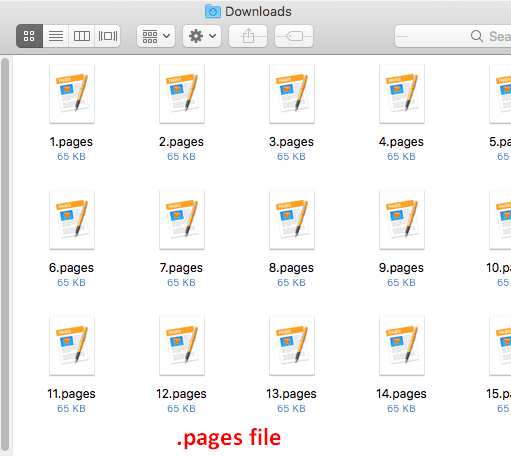Open the item arrangement dropdown

tap(156, 36)
